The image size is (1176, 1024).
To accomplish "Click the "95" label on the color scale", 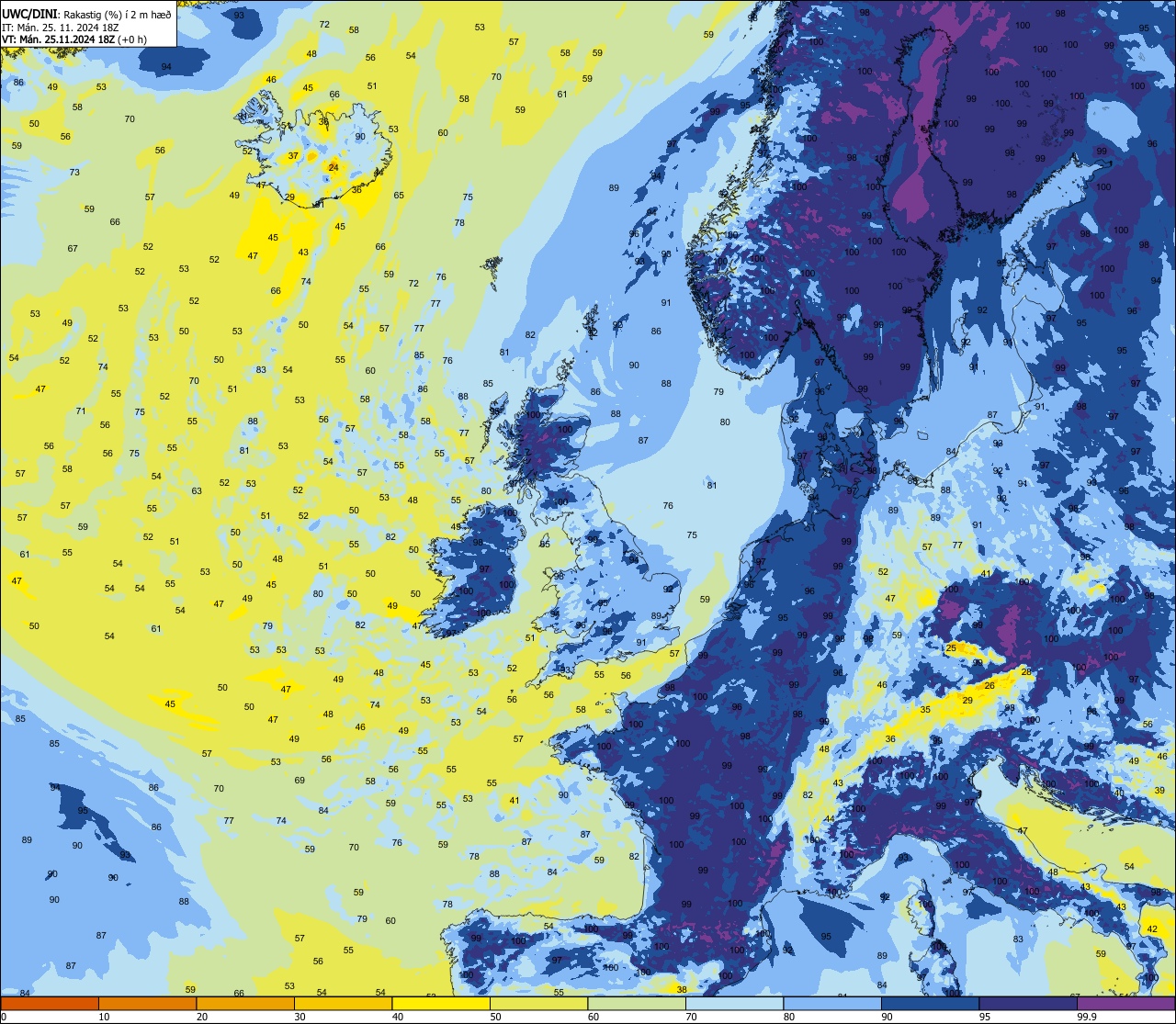I will (986, 1017).
